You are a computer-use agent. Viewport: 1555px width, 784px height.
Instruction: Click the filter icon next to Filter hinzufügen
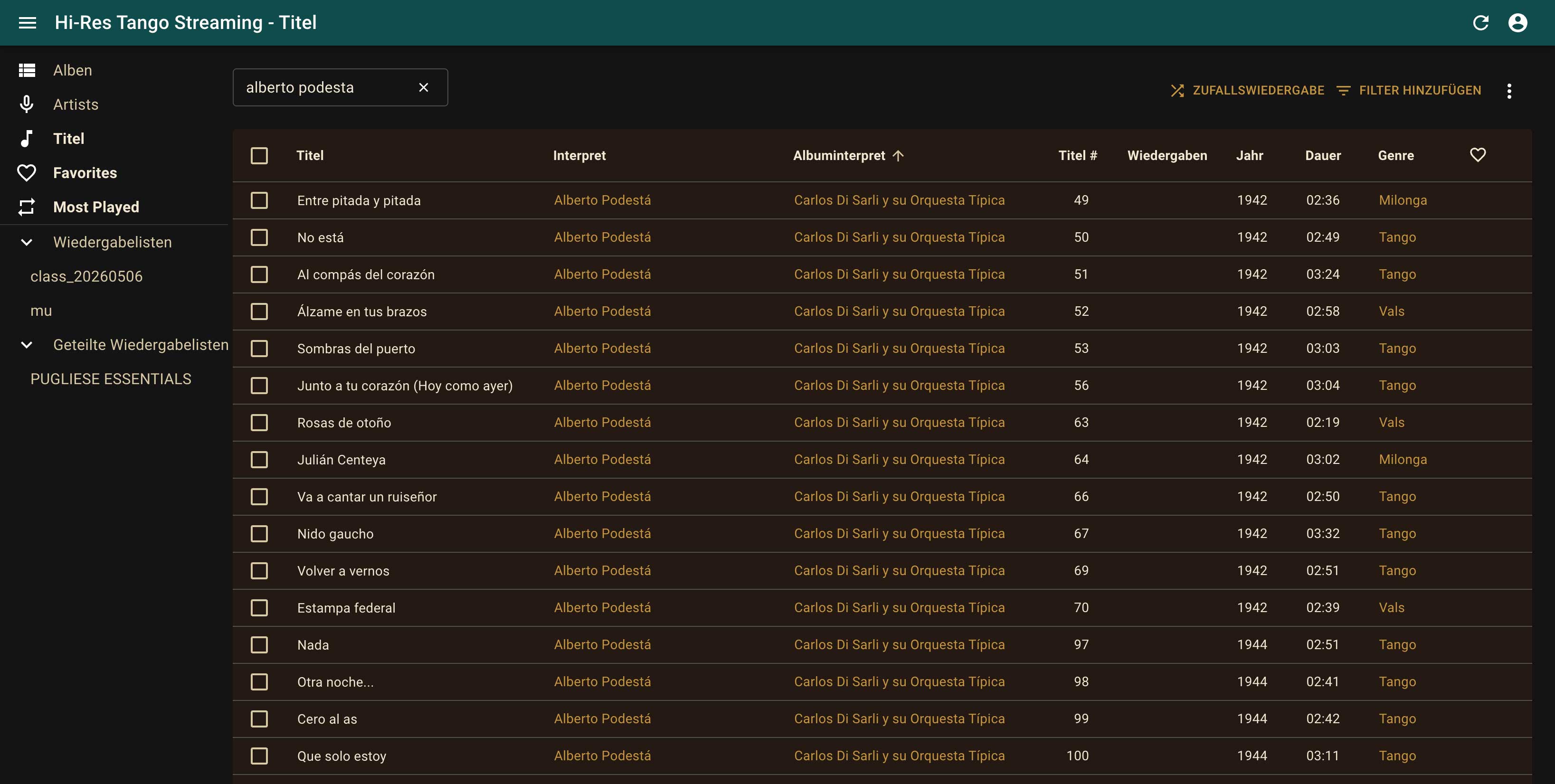click(1343, 91)
